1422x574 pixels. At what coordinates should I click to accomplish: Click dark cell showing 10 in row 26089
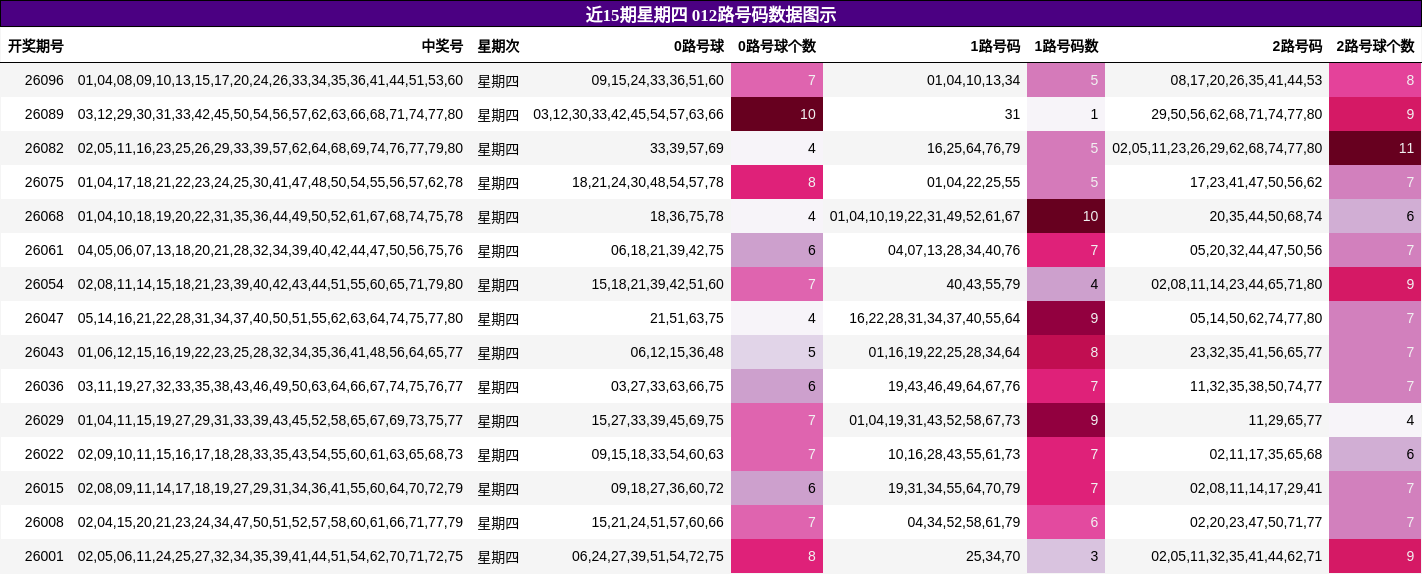pyautogui.click(x=777, y=114)
